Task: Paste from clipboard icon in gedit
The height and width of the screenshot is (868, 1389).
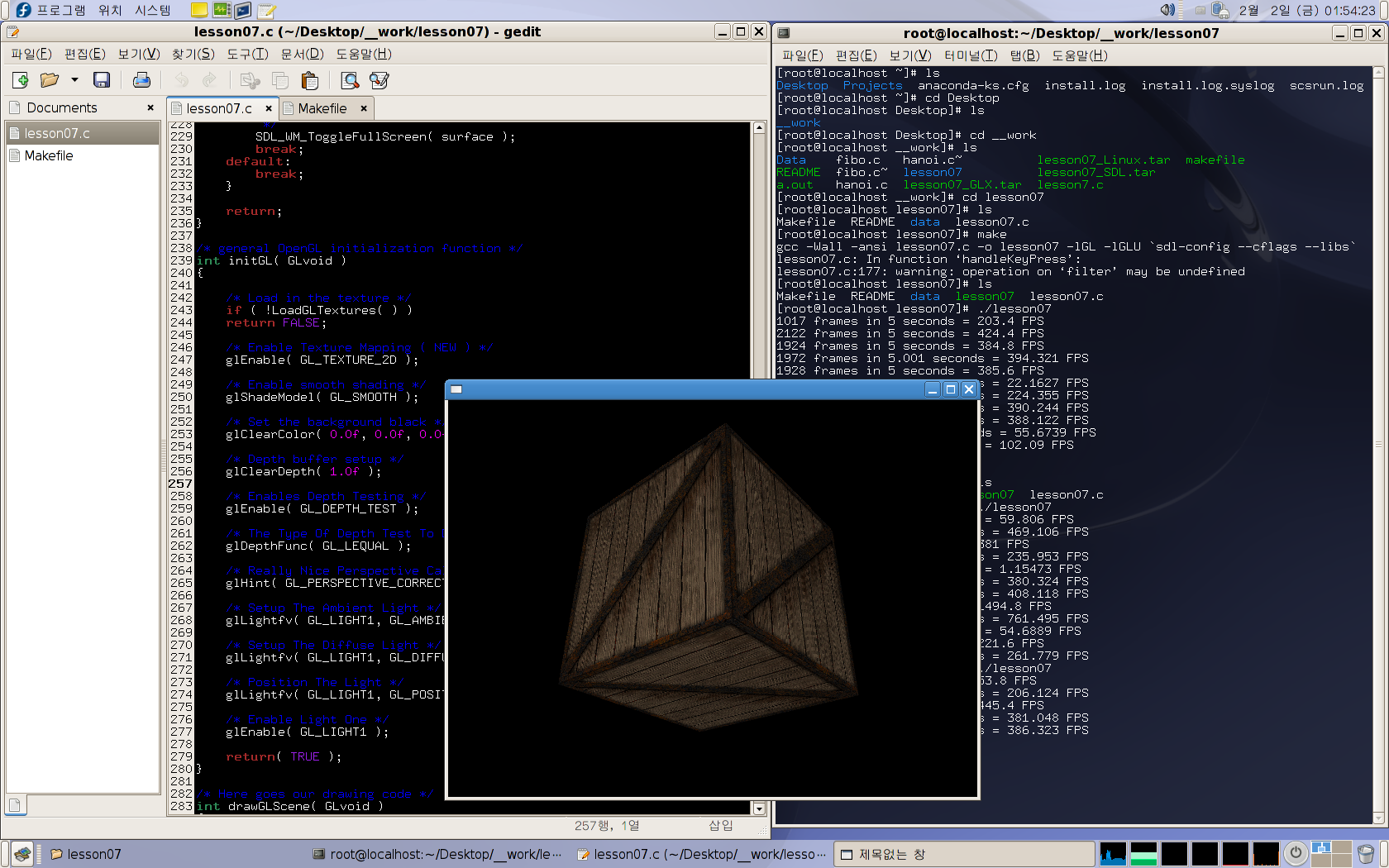Action: pos(310,80)
